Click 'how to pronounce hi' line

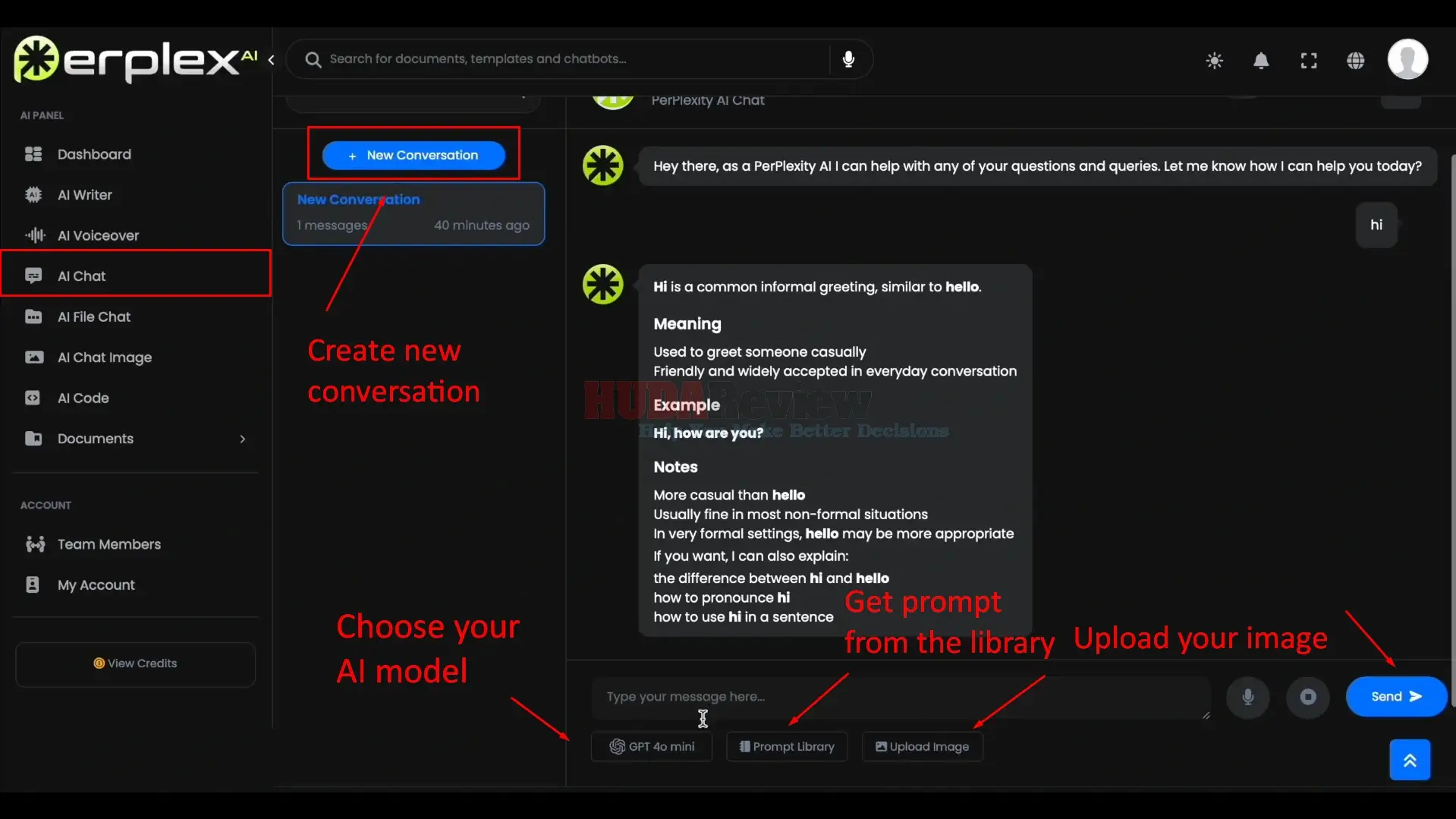722,598
